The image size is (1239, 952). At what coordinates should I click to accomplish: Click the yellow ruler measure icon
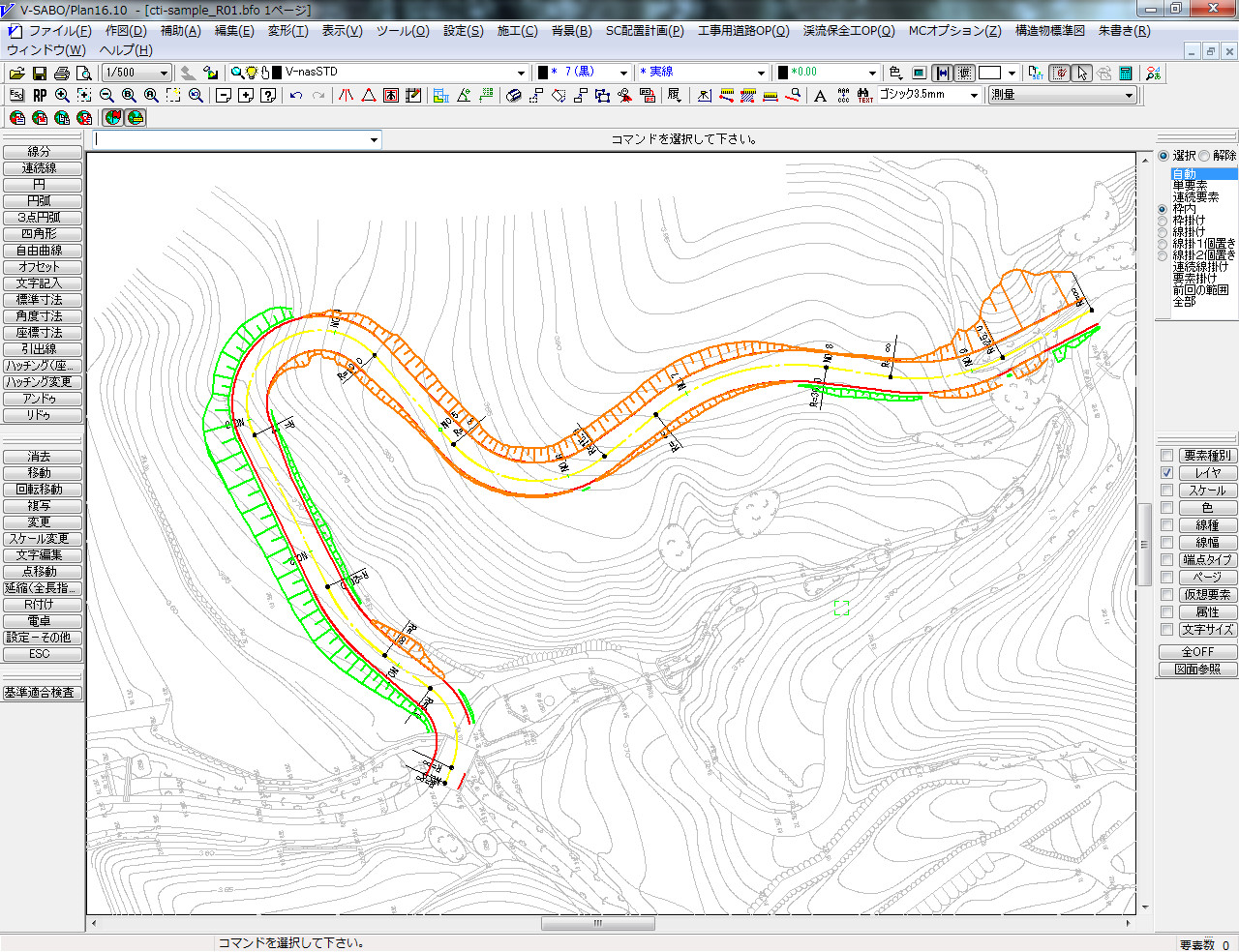click(771, 95)
